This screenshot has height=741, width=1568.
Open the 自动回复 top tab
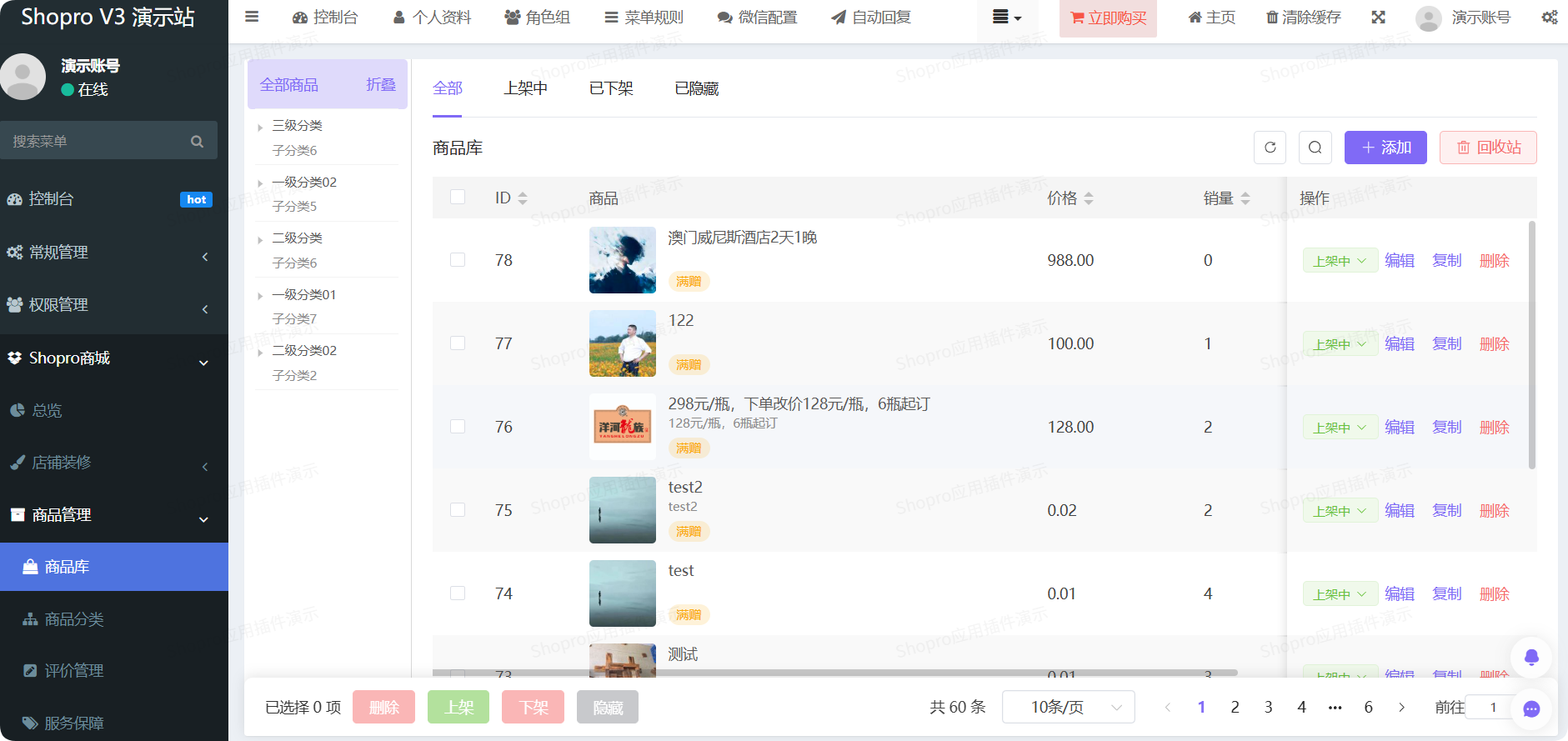tap(871, 18)
